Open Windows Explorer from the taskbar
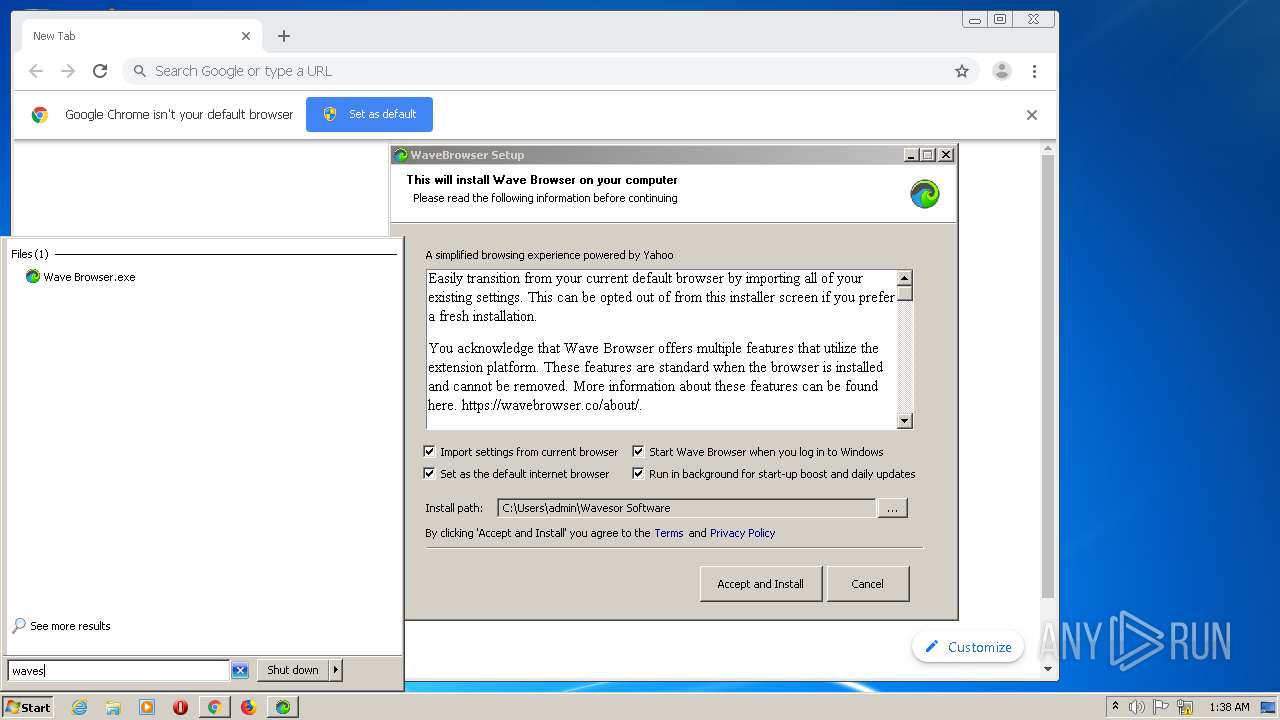This screenshot has height=720, width=1280. pyautogui.click(x=113, y=707)
